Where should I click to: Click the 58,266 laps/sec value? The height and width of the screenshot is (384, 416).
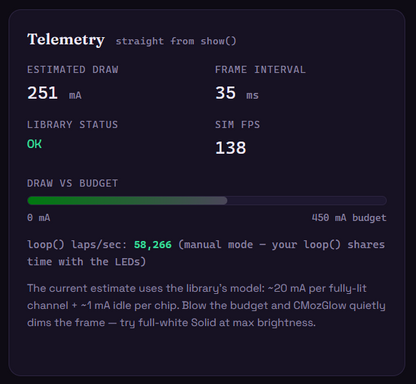coord(153,245)
